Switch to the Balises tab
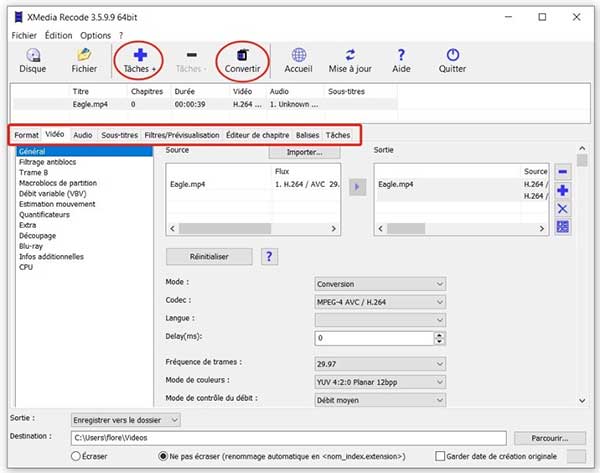The width and height of the screenshot is (600, 473). pos(307,135)
